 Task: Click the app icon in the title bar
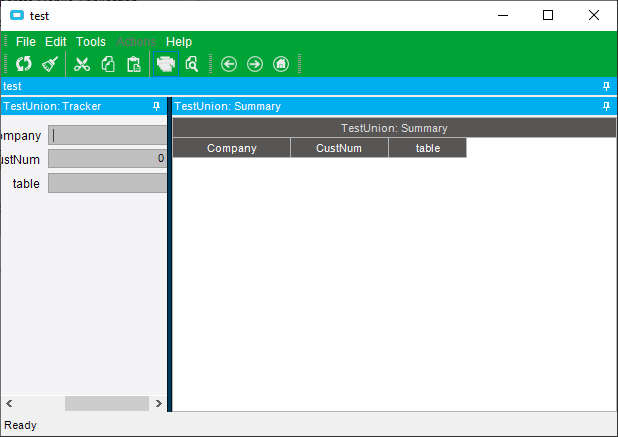17,15
